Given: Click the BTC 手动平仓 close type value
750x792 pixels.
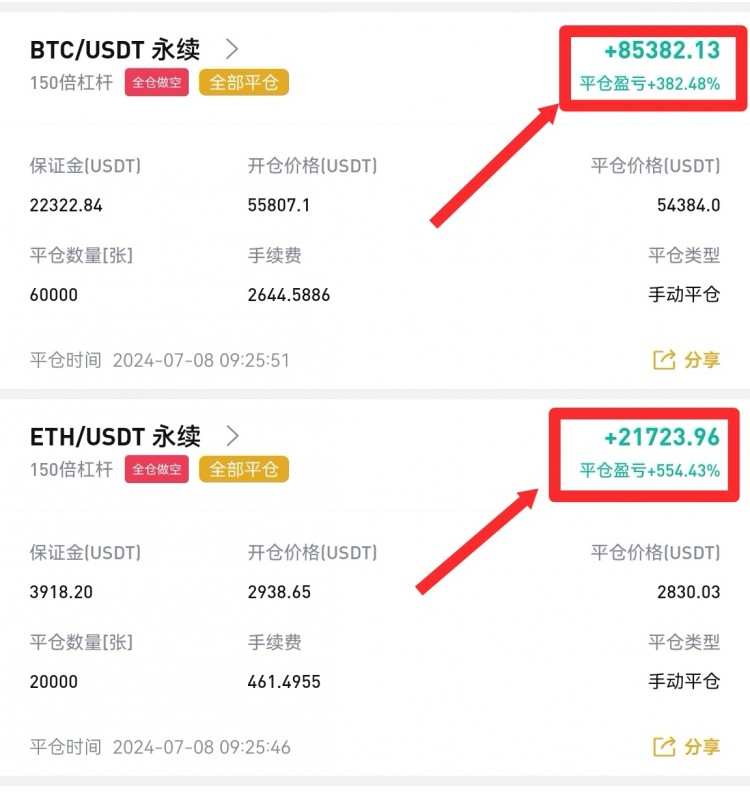Looking at the screenshot, I should (684, 295).
